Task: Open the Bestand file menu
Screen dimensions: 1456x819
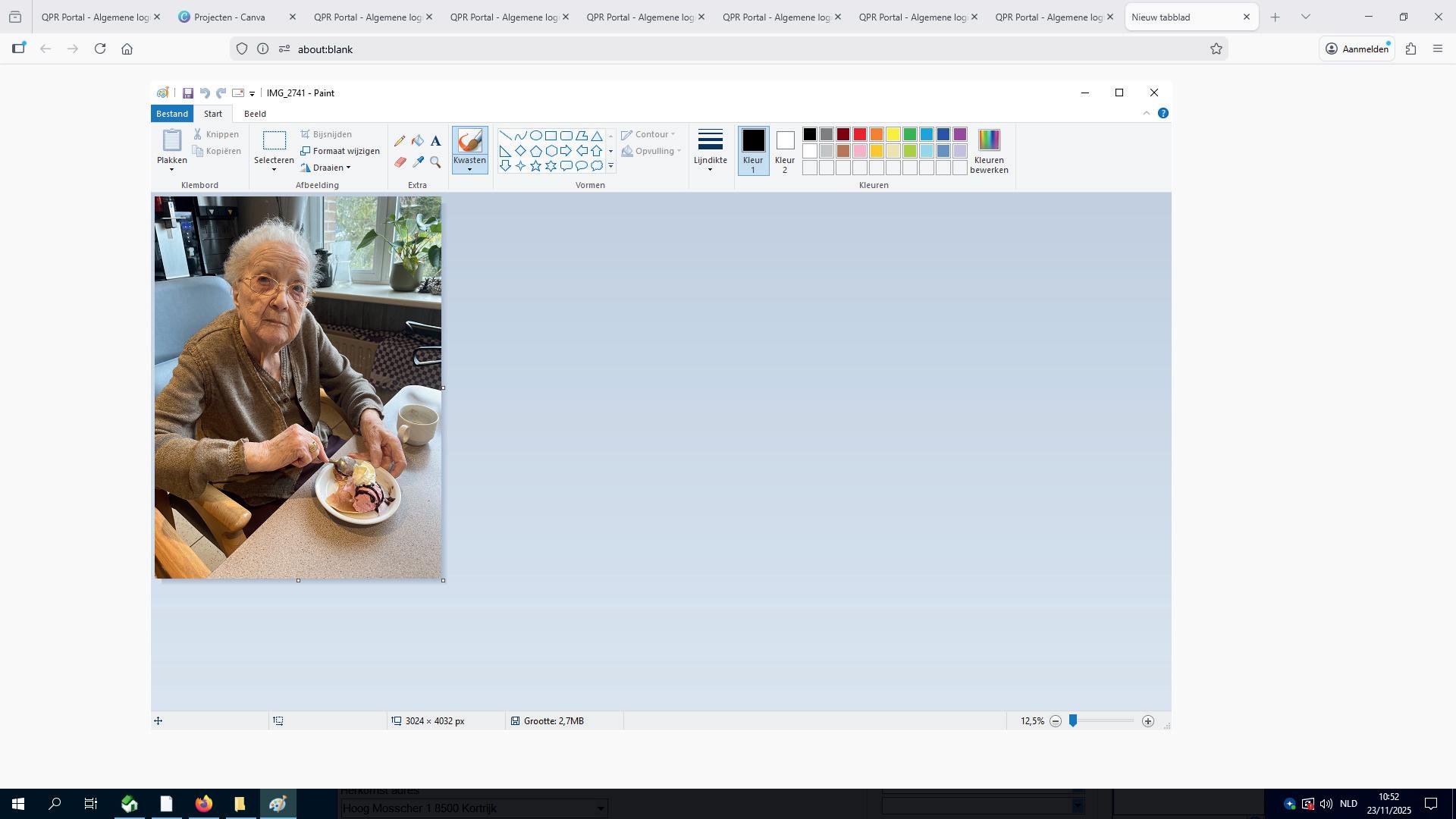Action: (172, 114)
